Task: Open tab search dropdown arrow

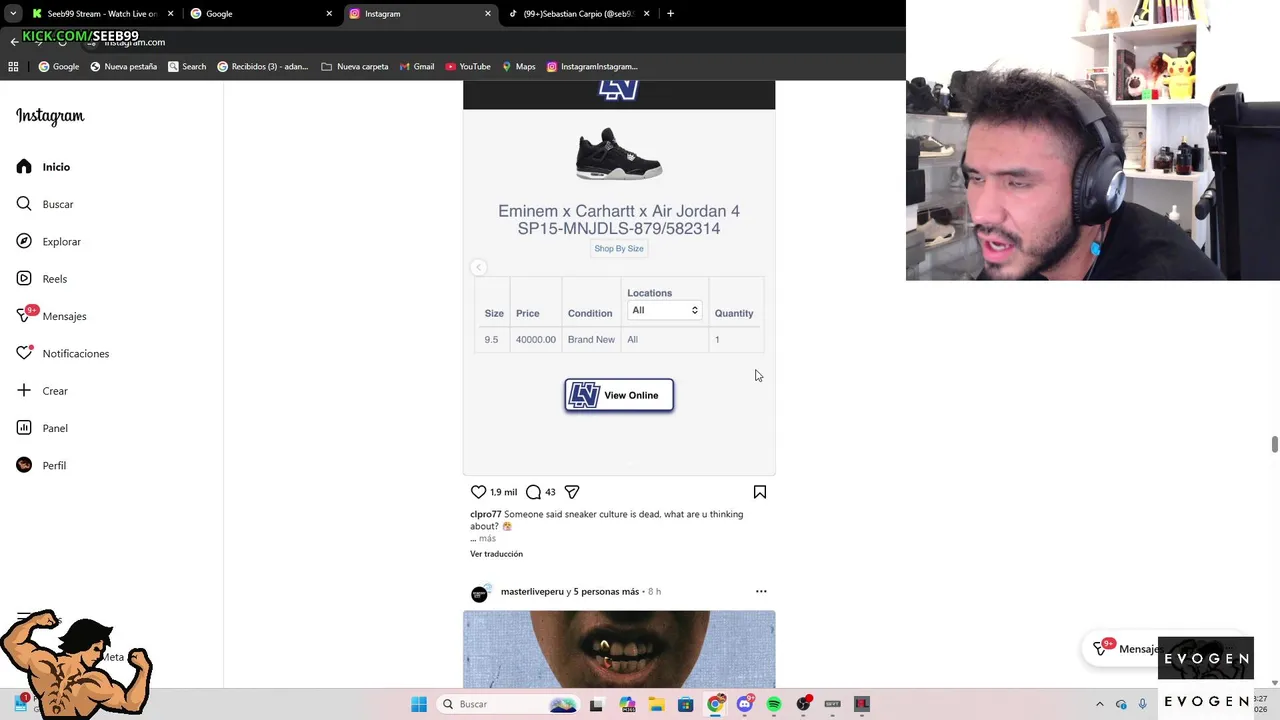Action: [x=13, y=14]
